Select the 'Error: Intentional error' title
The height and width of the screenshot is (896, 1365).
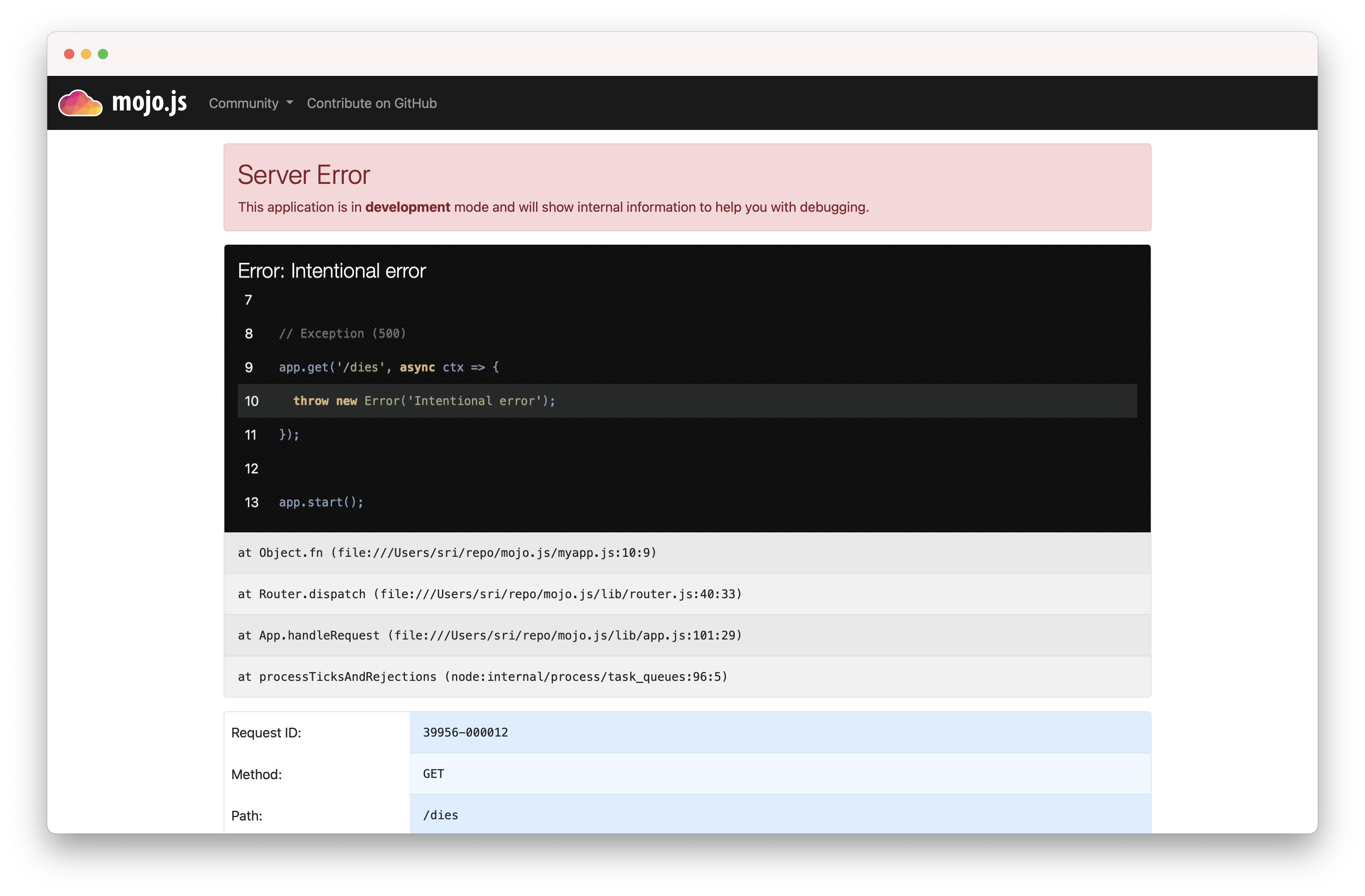[332, 271]
